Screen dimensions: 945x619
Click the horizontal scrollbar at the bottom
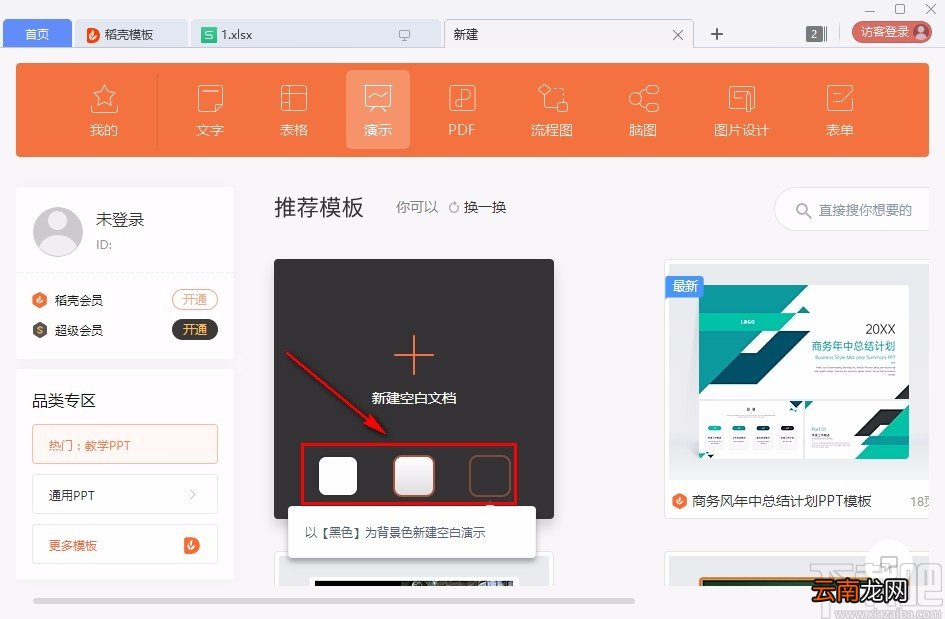334,601
